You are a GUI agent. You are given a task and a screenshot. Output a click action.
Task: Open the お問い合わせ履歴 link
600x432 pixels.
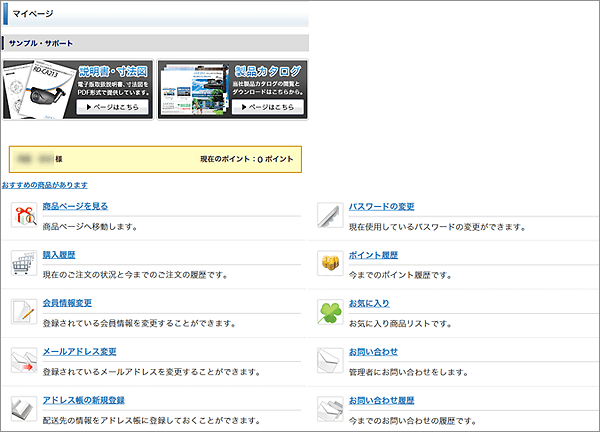382,401
